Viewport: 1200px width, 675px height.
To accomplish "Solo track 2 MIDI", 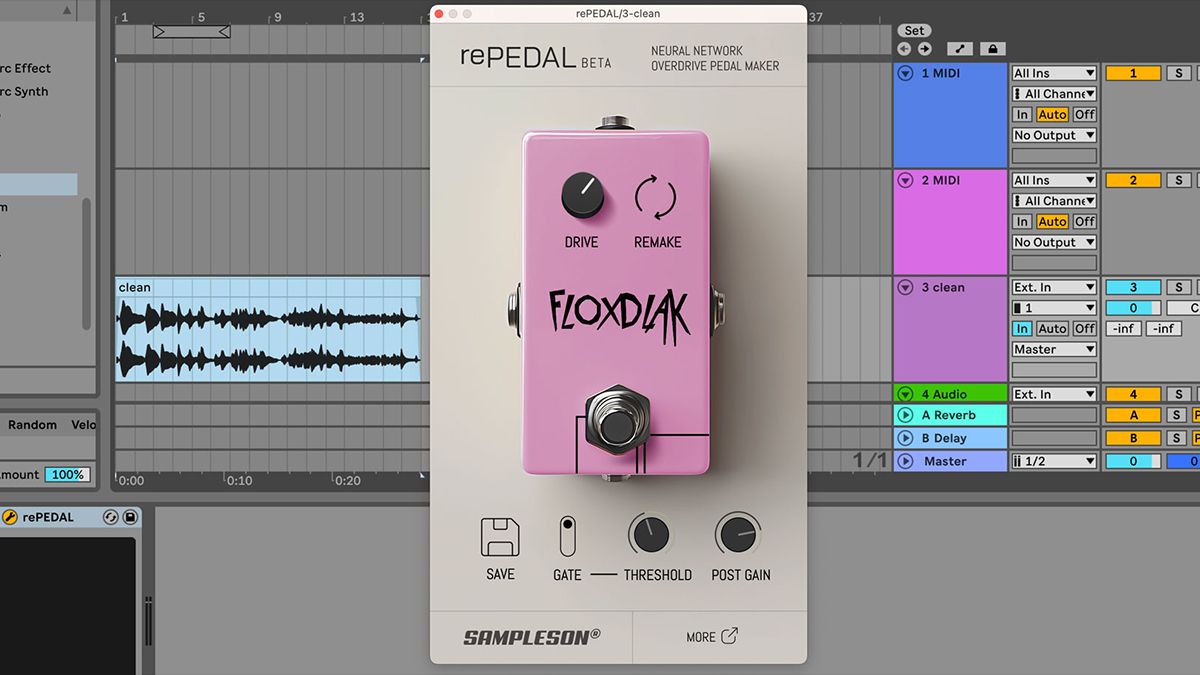I will click(x=1179, y=180).
